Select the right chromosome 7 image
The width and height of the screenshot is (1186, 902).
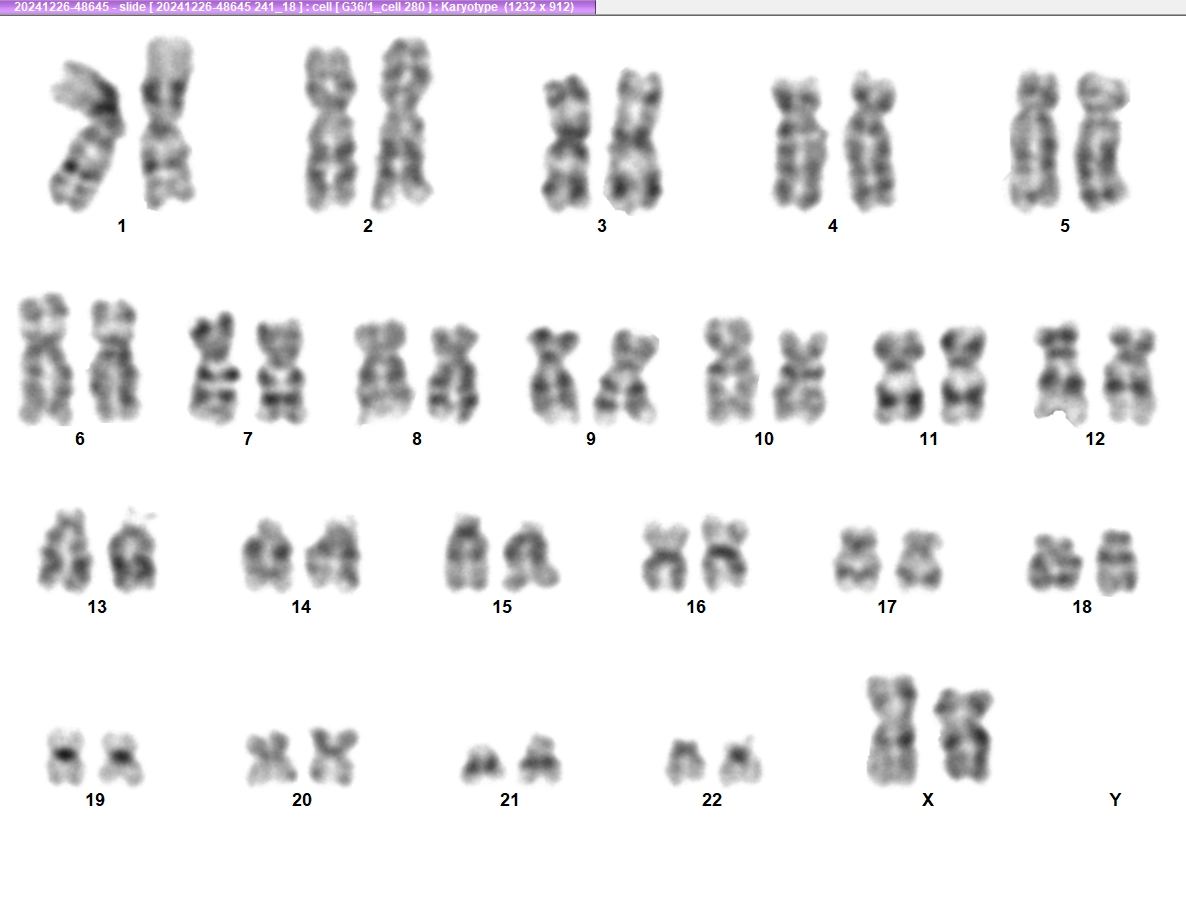[x=280, y=370]
